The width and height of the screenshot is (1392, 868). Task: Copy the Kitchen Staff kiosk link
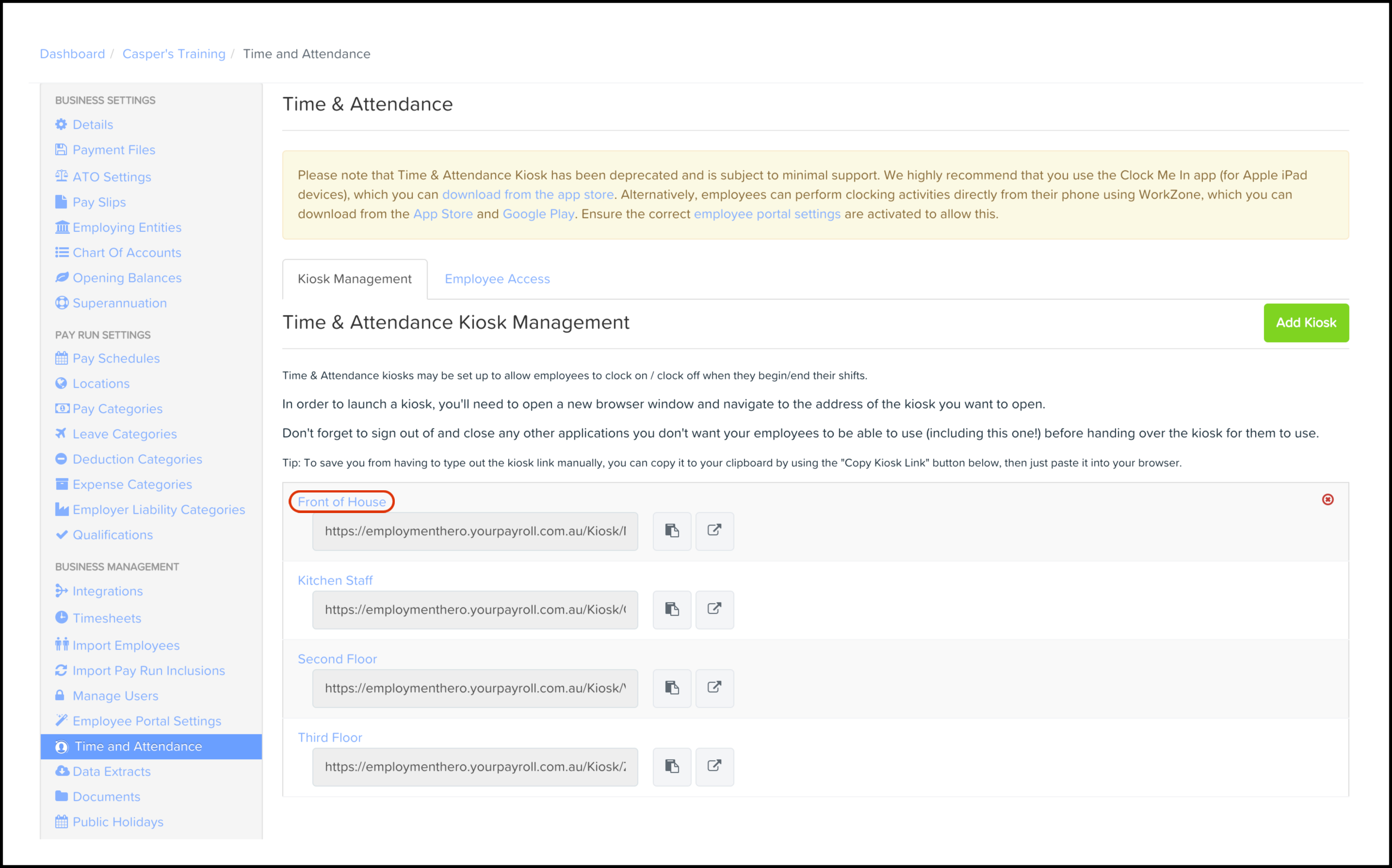pyautogui.click(x=672, y=610)
